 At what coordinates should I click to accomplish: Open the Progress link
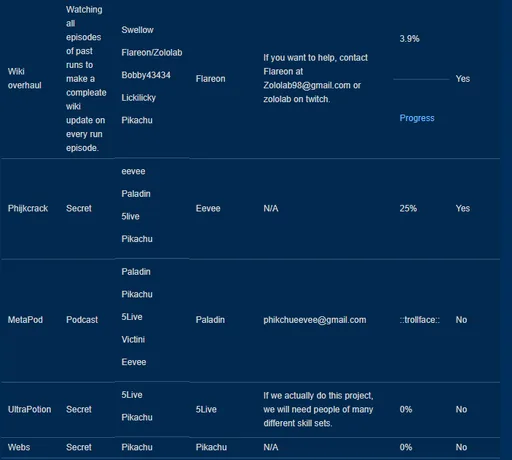(417, 118)
